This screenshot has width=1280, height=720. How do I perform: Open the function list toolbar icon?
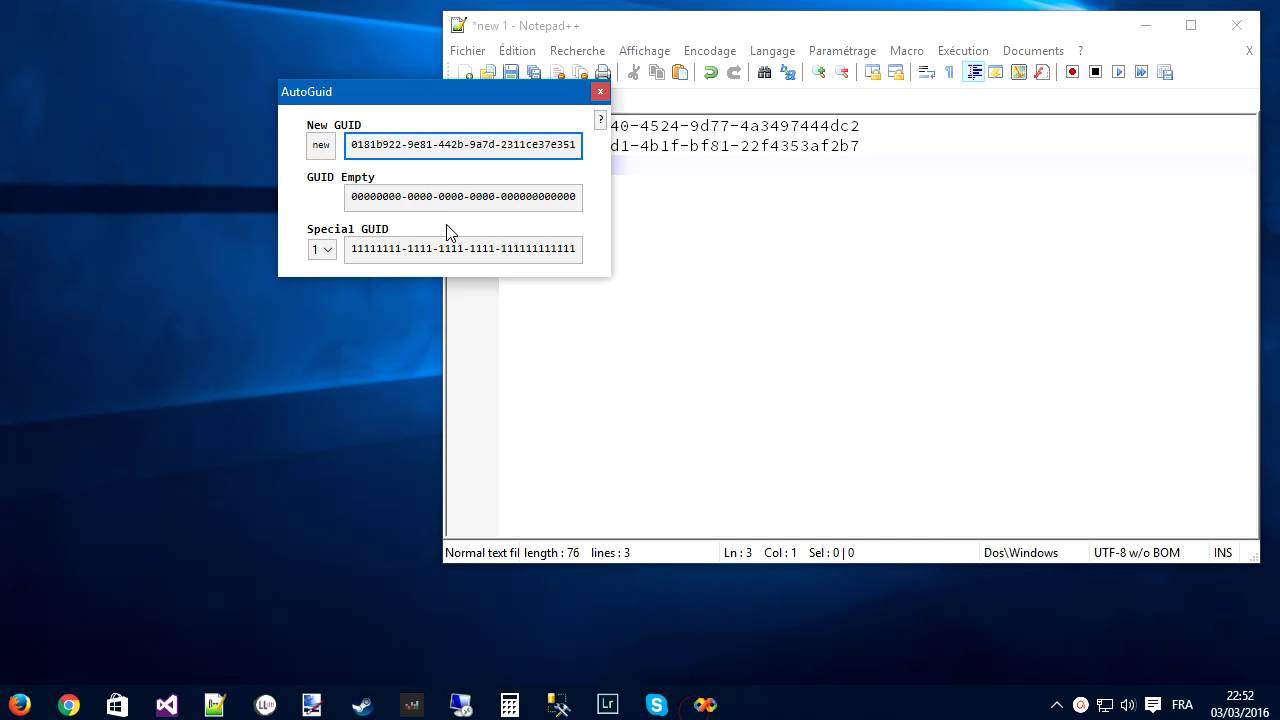point(1042,72)
